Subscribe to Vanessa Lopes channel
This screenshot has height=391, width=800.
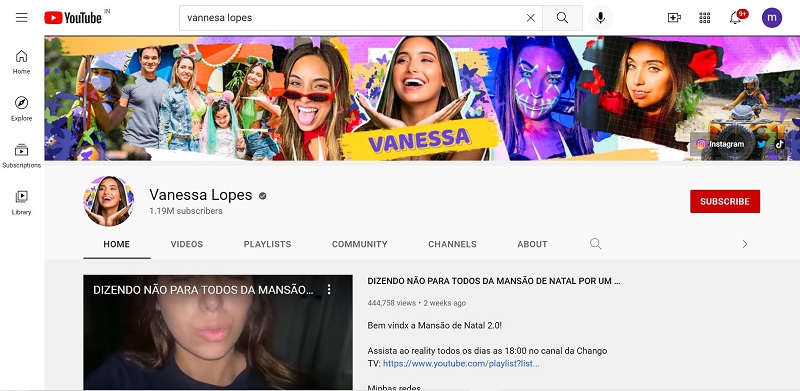[725, 202]
